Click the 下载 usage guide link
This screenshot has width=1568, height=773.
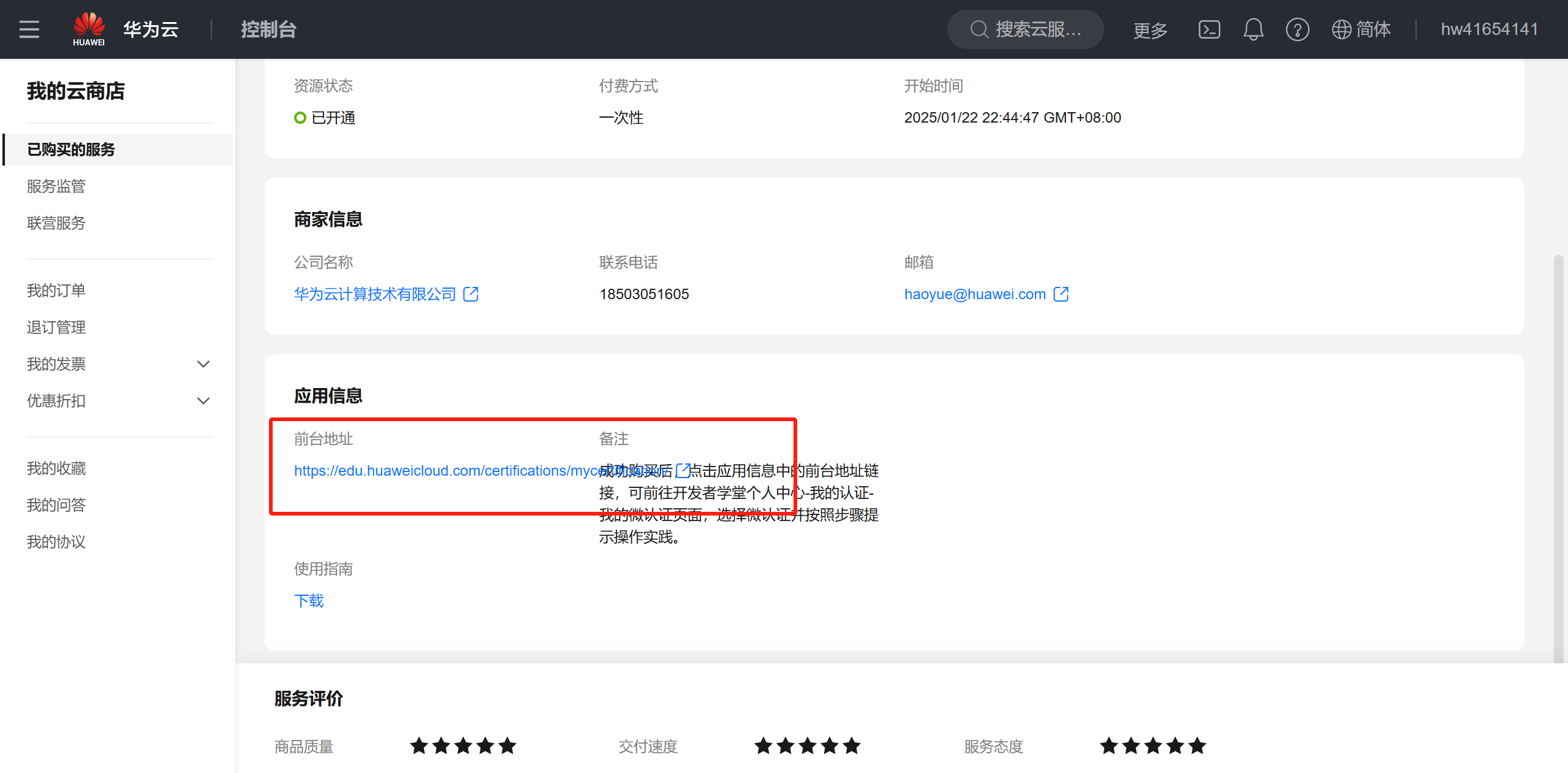tap(309, 601)
